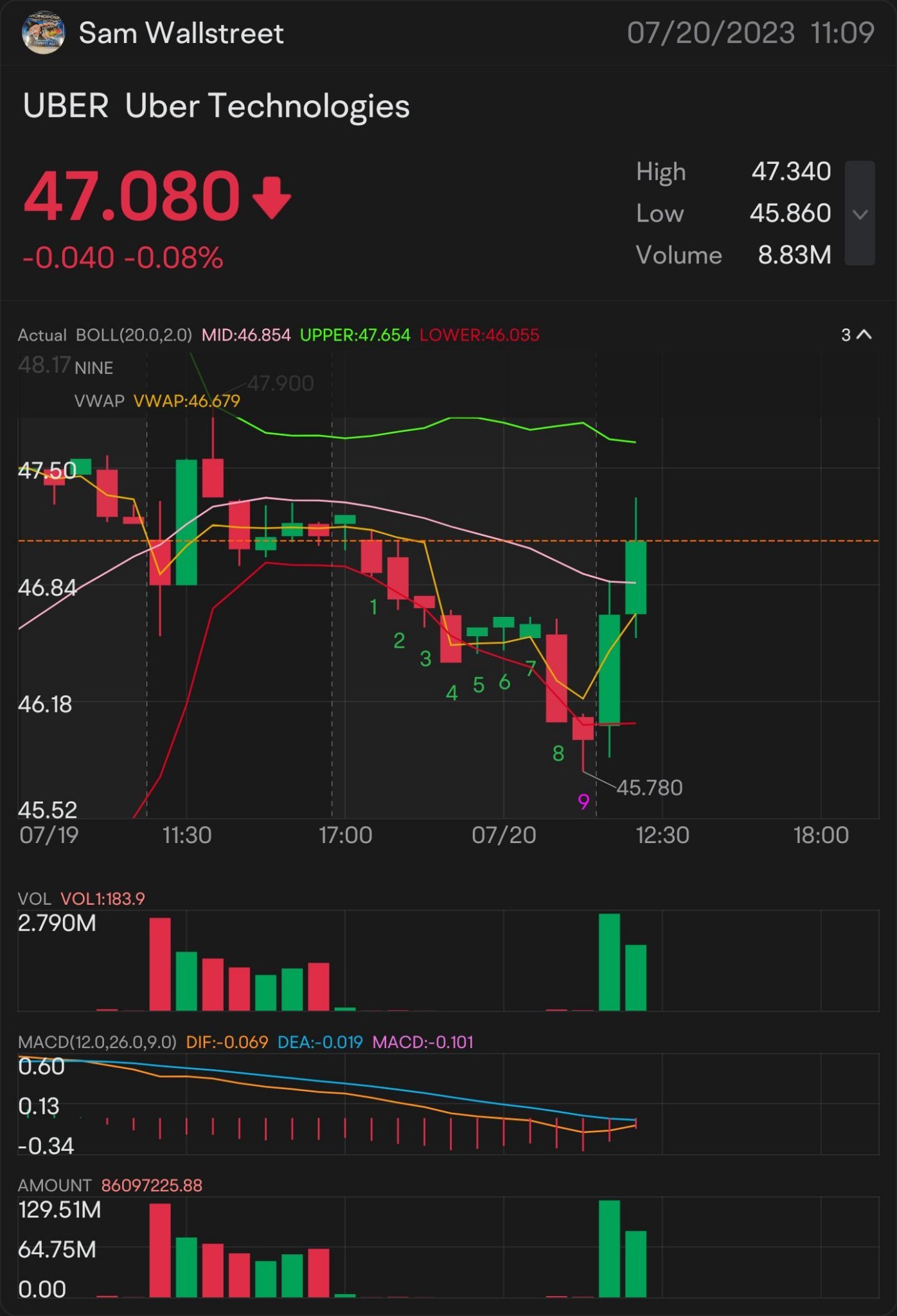Screen dimensions: 897x1316
Task: Tap the MID:46.854 value
Action: (246, 335)
